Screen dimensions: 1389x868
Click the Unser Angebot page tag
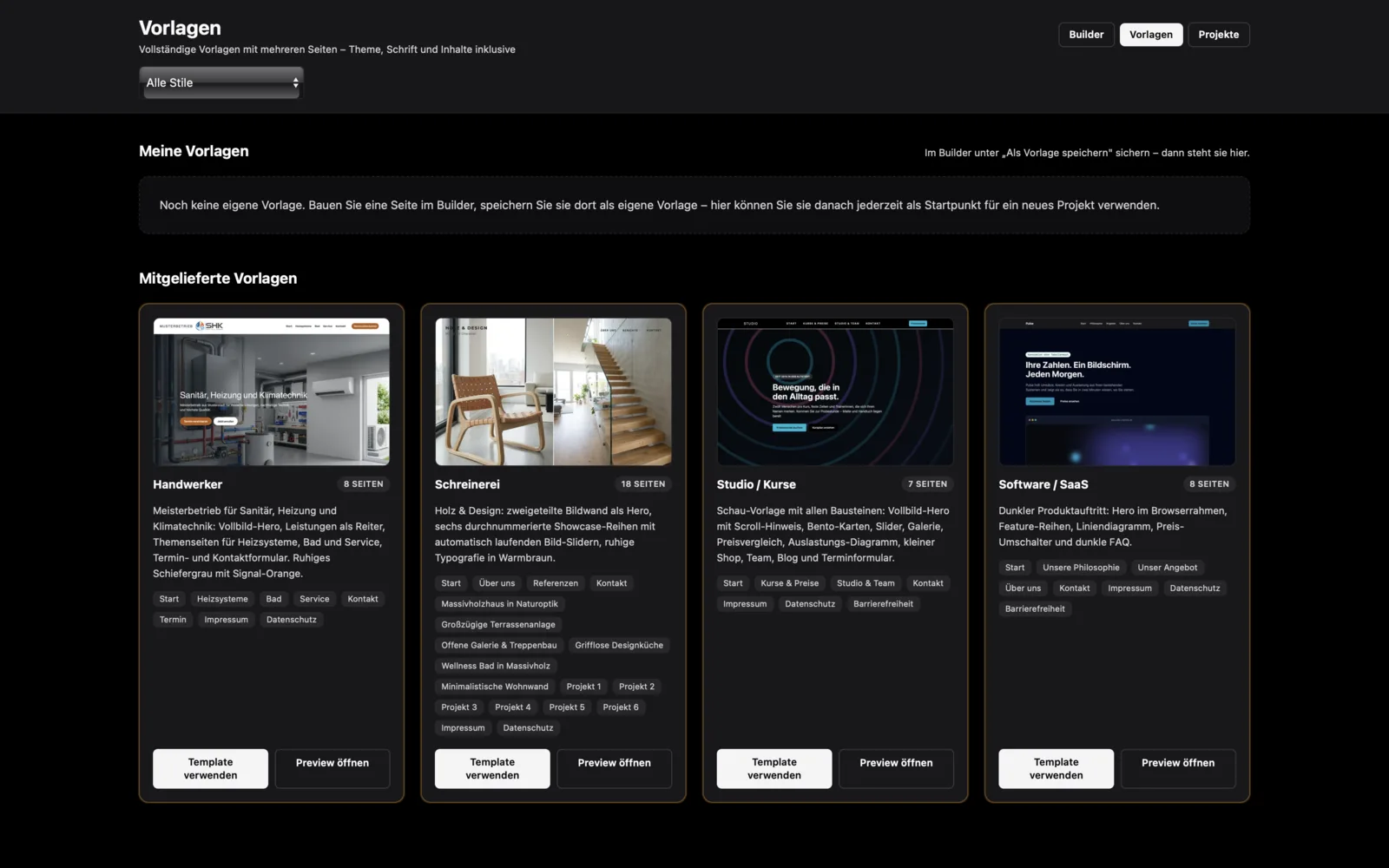[1168, 568]
